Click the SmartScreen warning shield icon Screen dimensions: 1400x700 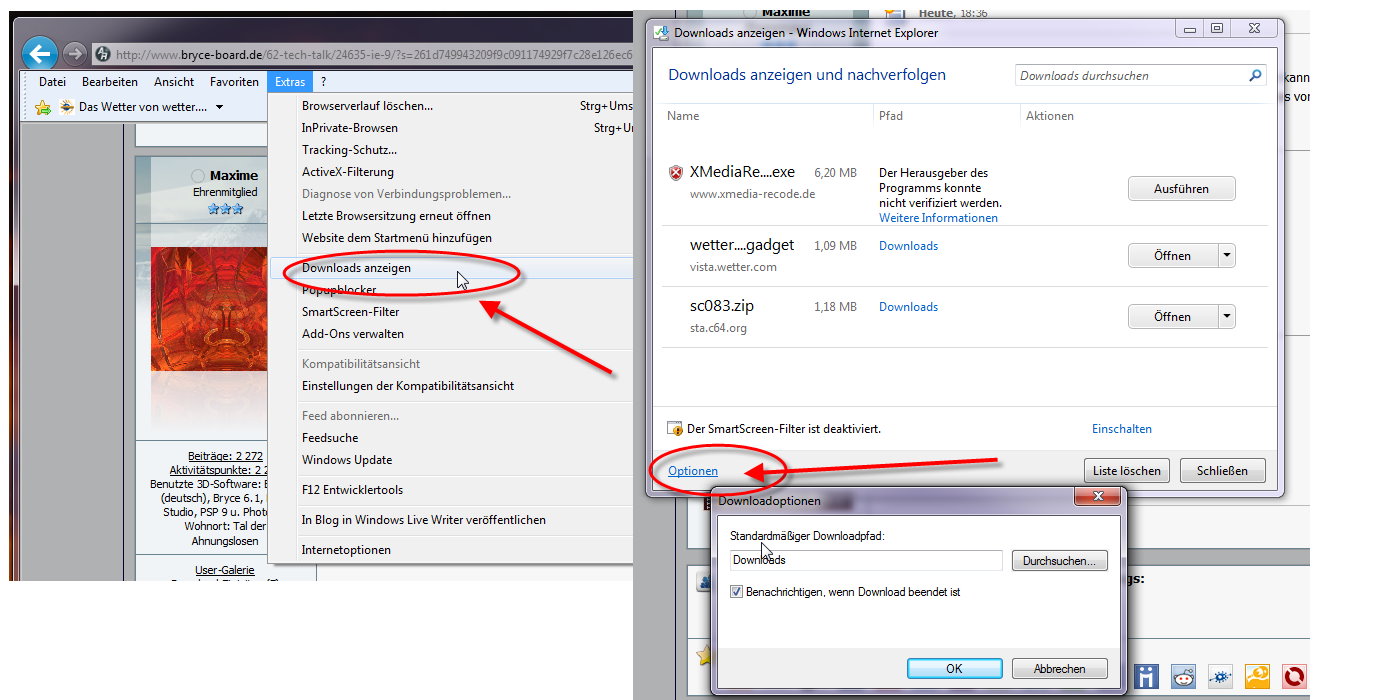pos(675,429)
